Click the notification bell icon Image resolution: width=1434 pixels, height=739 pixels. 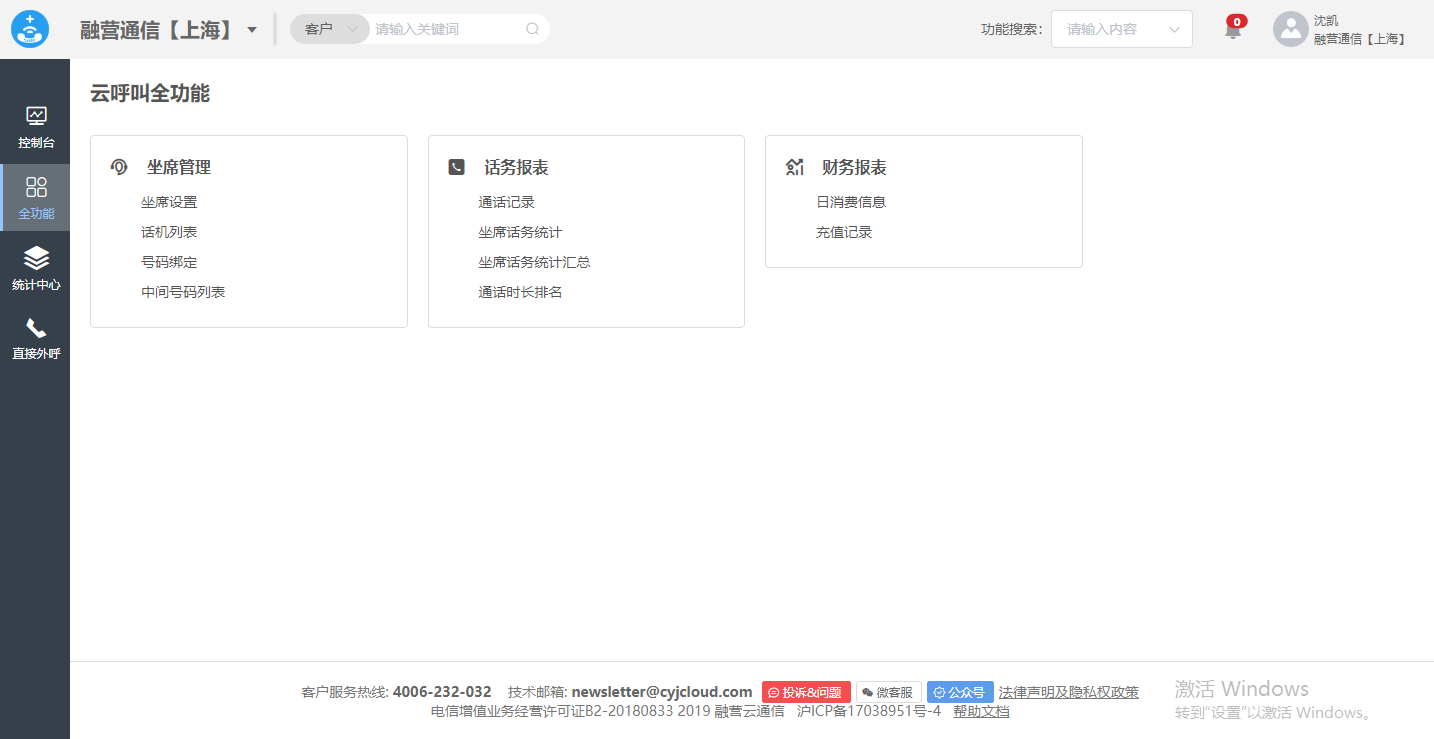click(x=1233, y=30)
